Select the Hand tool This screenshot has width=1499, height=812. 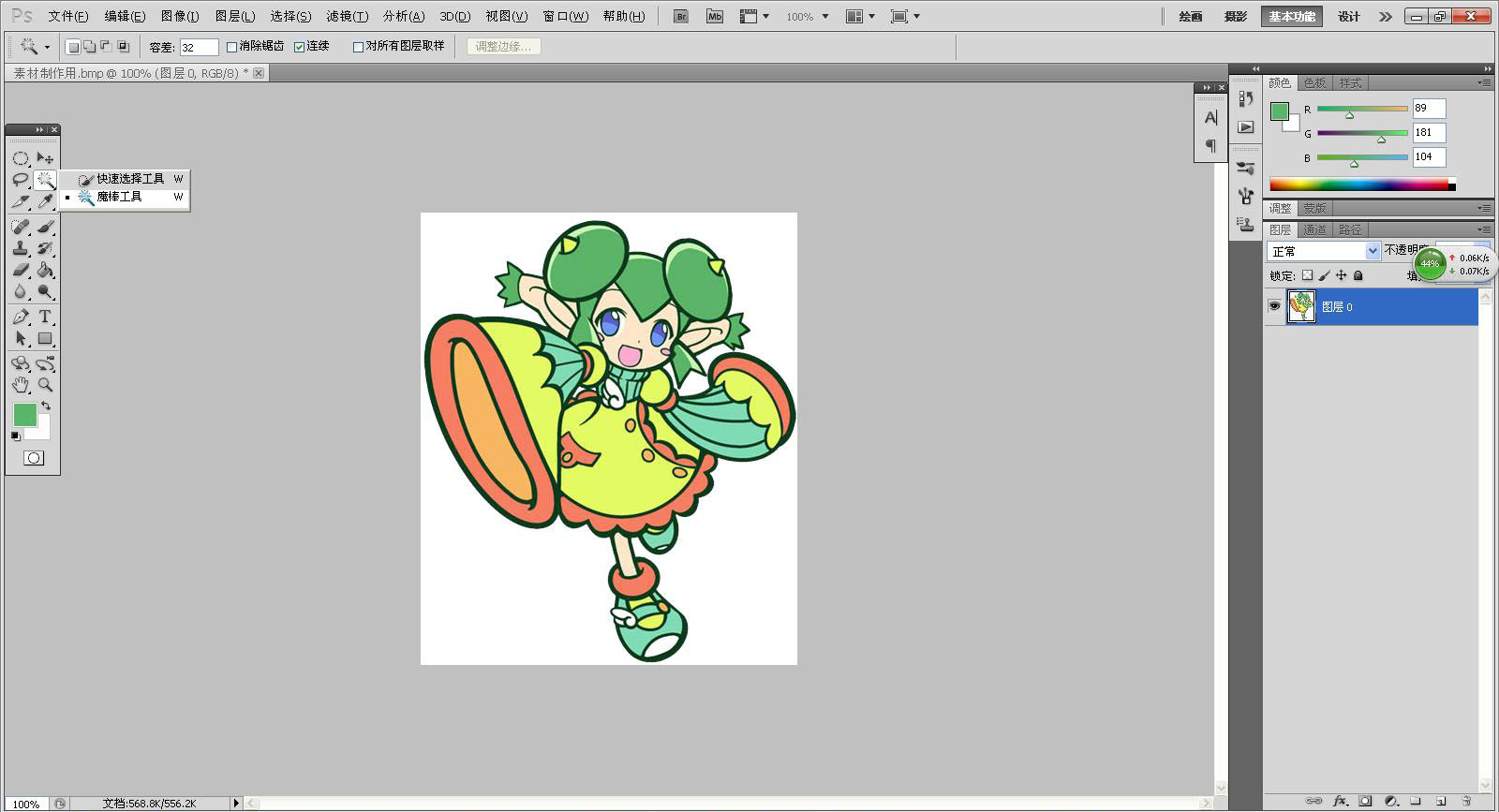click(20, 384)
